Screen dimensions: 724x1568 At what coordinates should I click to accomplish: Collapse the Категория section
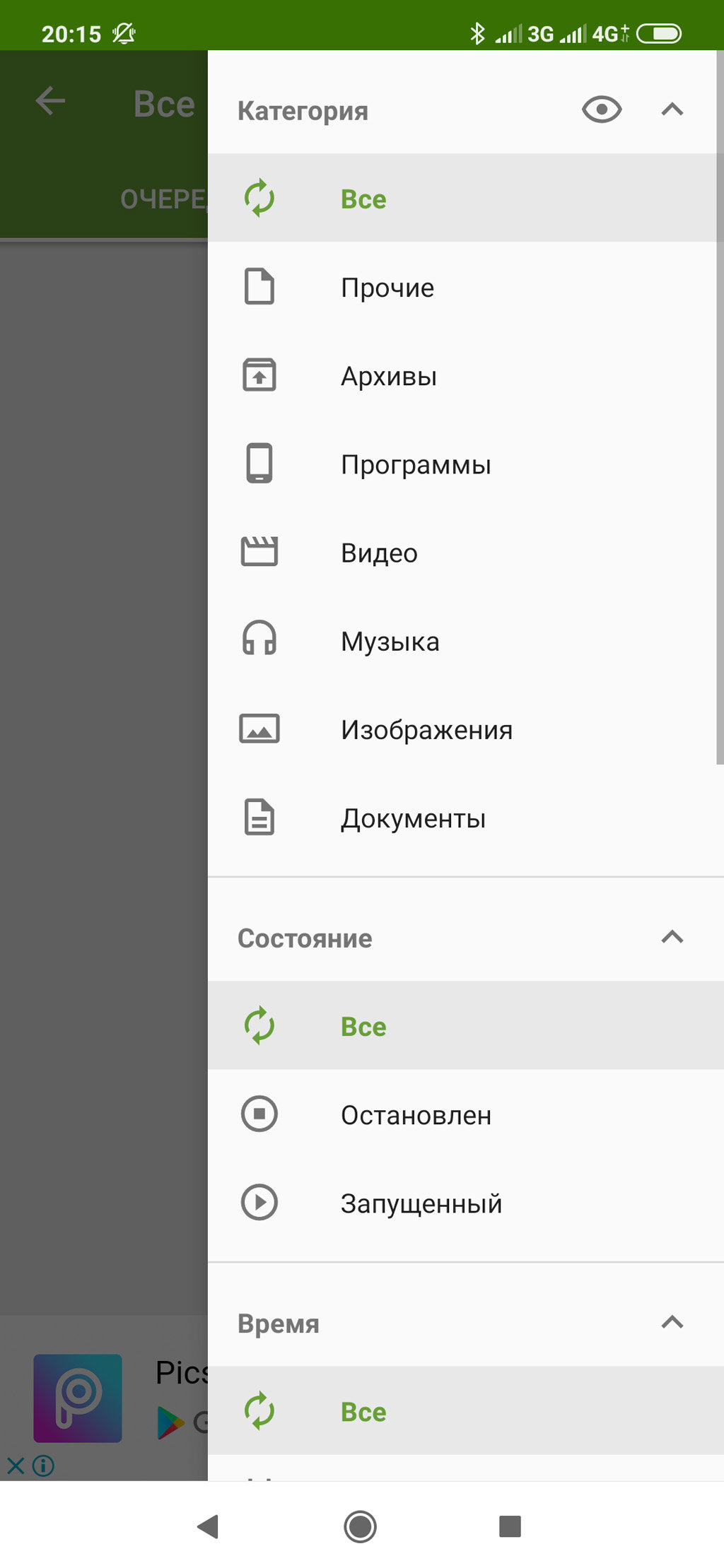pos(672,110)
